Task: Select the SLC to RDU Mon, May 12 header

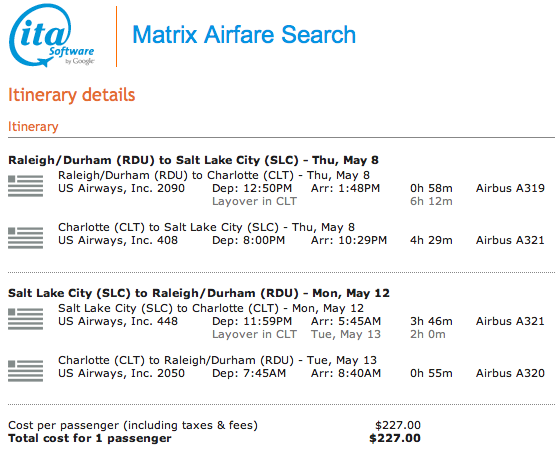Action: click(199, 293)
